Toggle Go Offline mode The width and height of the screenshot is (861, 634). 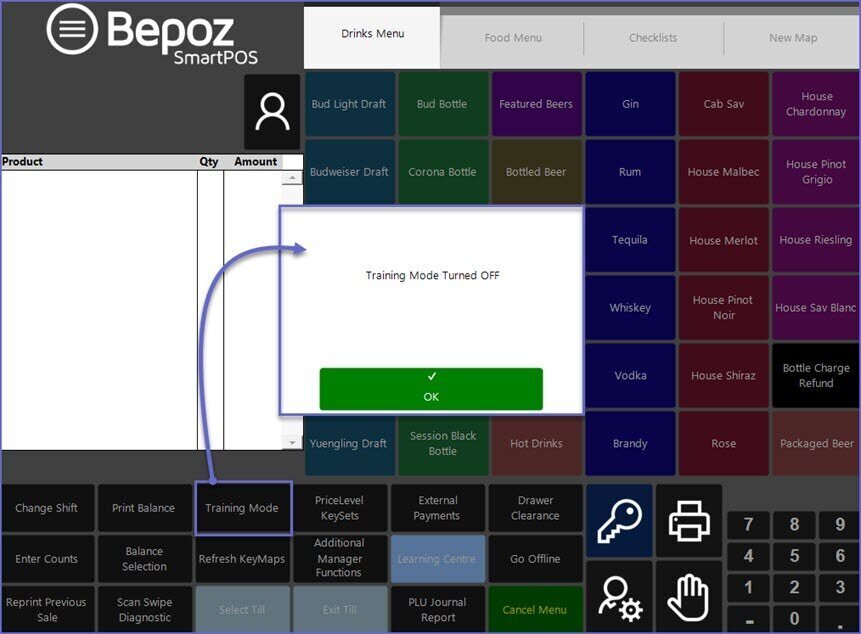point(535,559)
